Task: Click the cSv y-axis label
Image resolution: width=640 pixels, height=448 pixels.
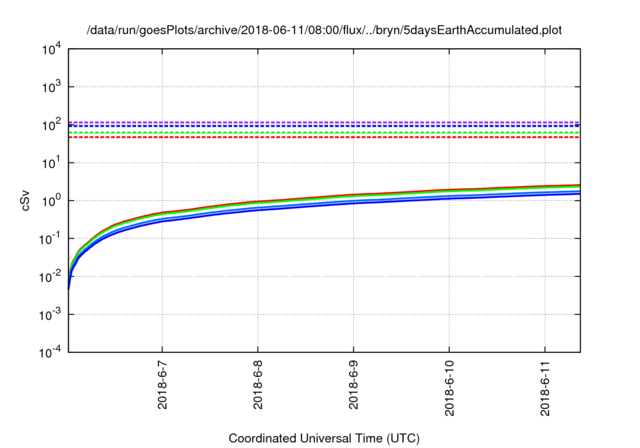Action: point(27,200)
